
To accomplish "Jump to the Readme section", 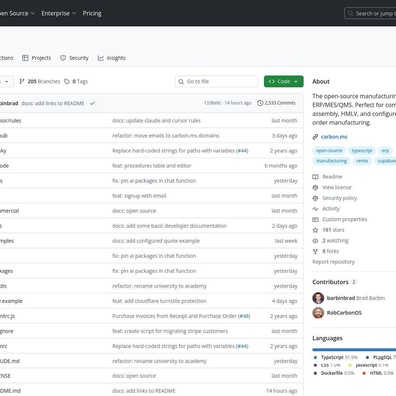I will tap(332, 177).
